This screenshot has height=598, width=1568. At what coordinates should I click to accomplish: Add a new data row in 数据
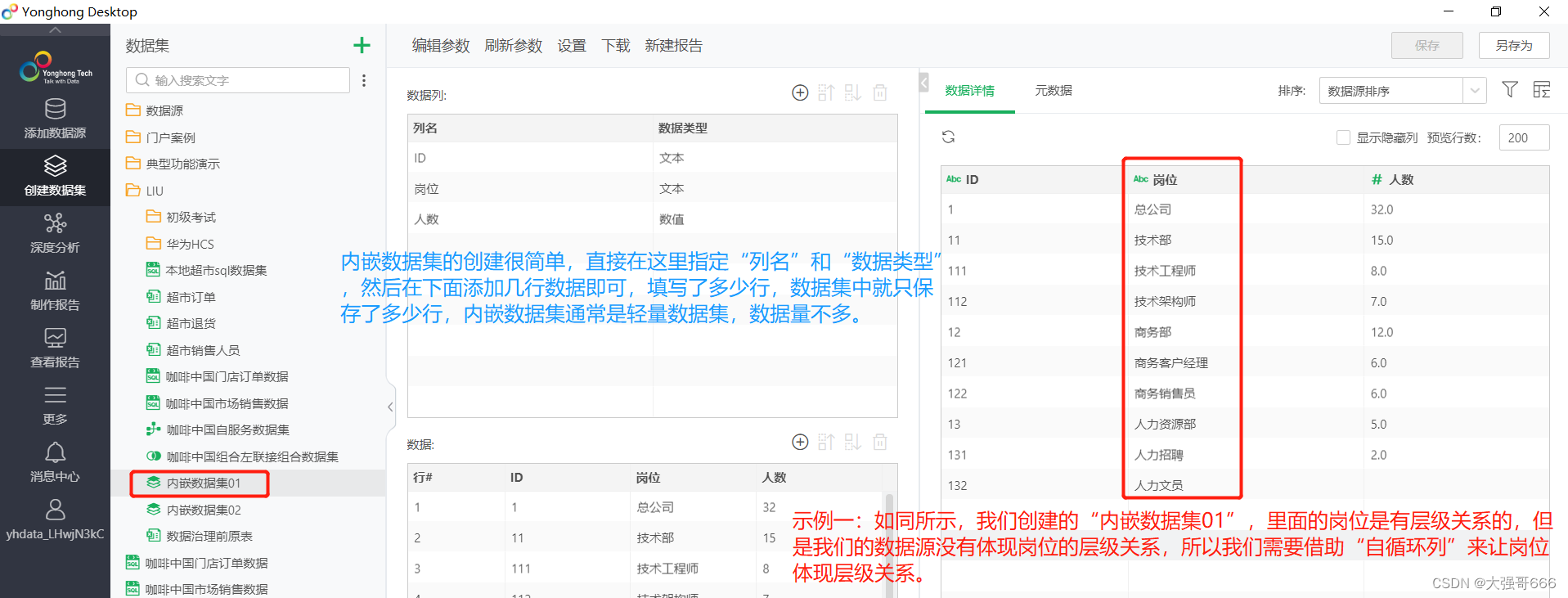[800, 442]
